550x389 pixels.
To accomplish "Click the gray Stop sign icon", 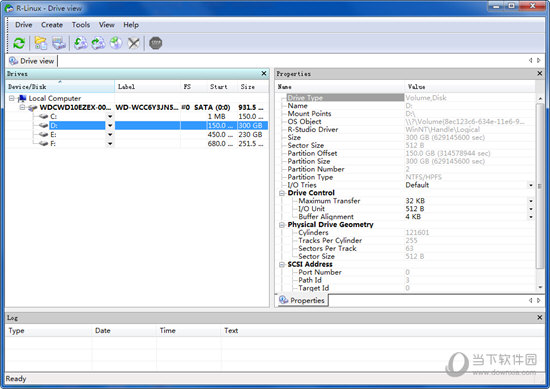I will 155,43.
